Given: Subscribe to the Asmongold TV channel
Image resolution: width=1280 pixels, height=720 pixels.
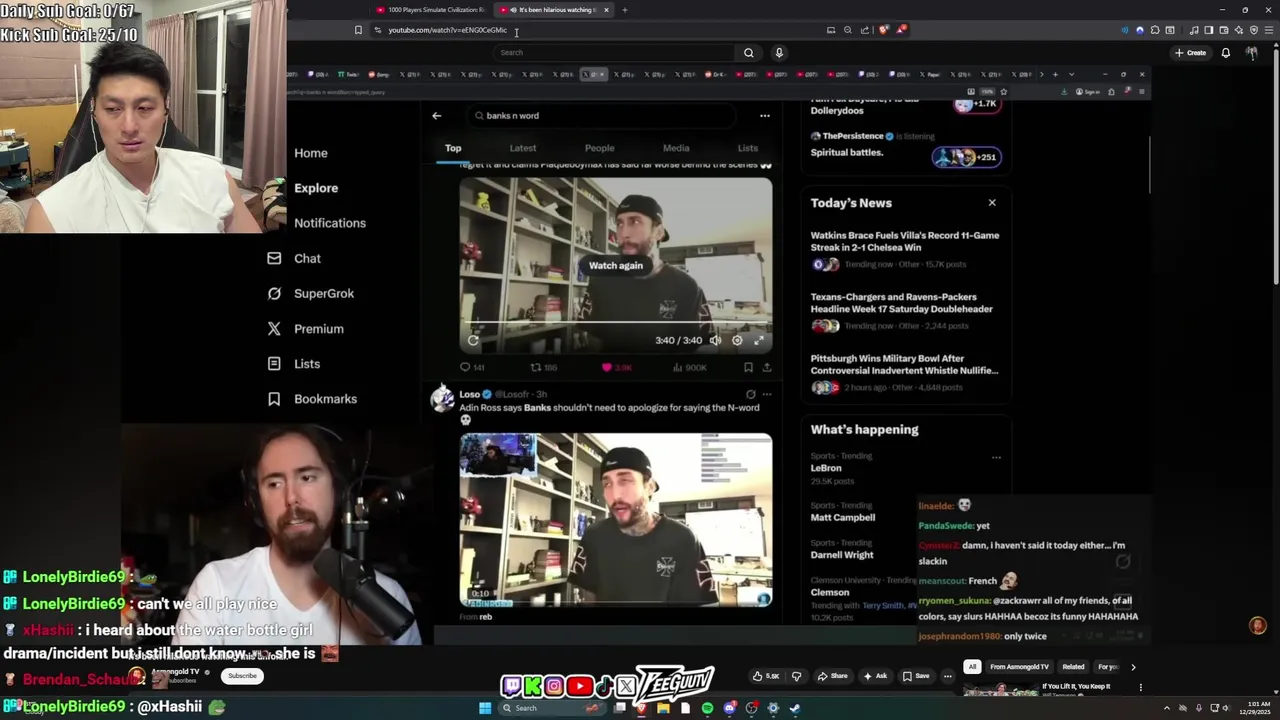Looking at the screenshot, I should point(242,676).
